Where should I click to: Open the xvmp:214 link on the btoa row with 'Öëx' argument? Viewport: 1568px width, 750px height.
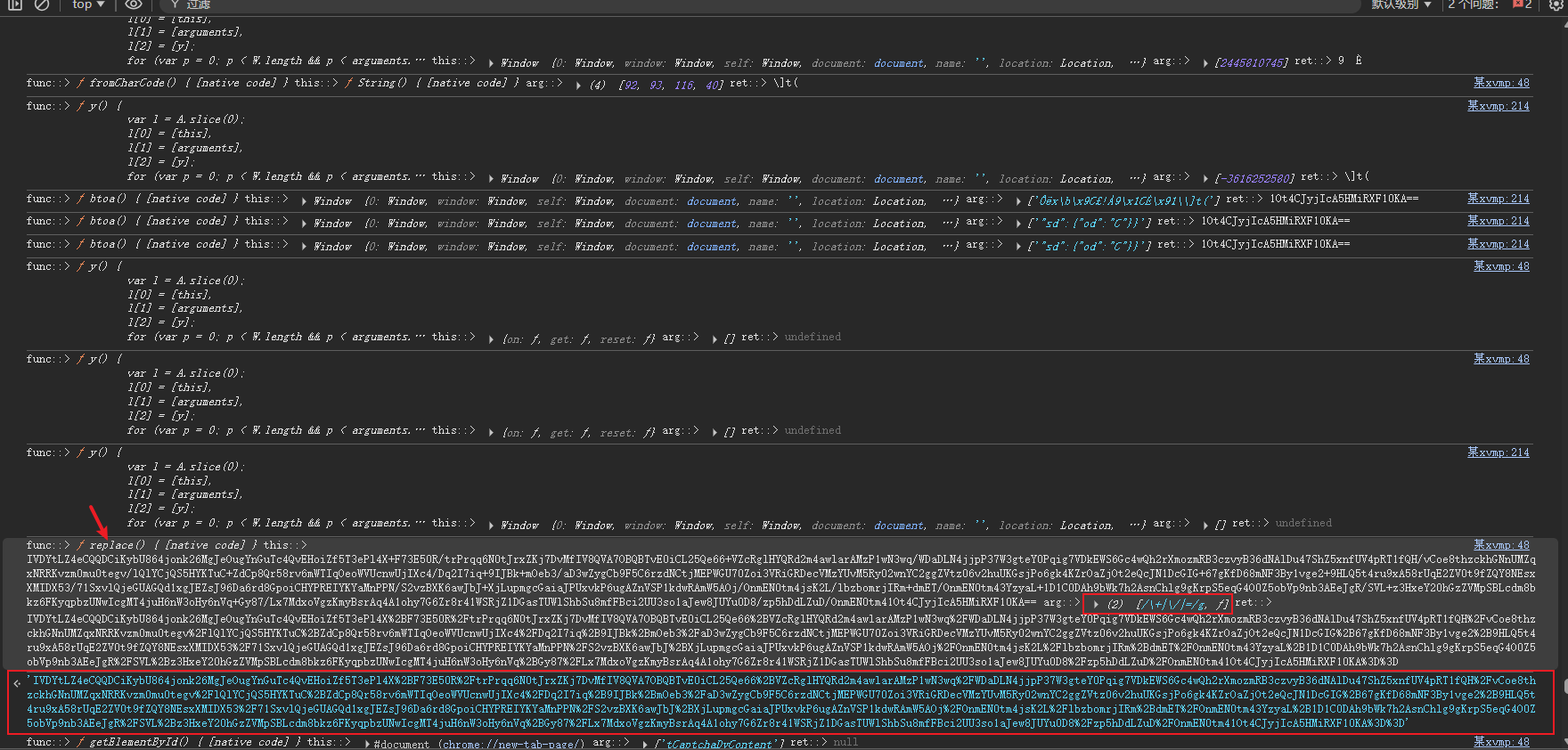tap(1499, 199)
